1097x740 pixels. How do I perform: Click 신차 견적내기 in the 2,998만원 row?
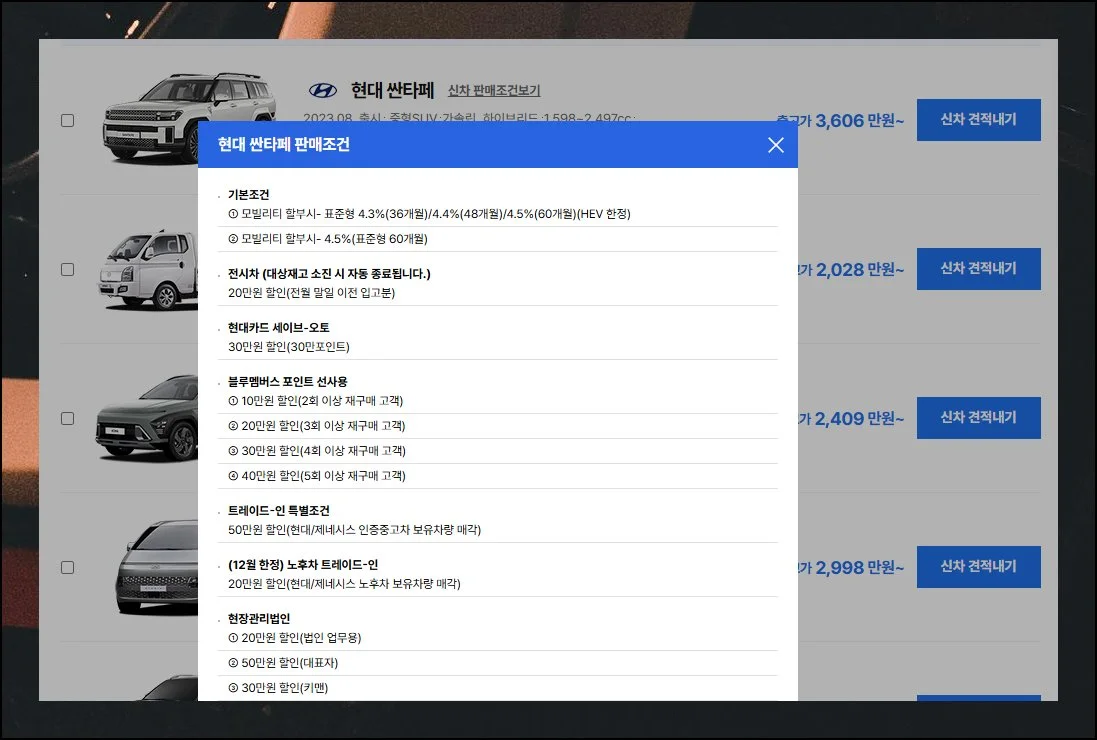(978, 567)
